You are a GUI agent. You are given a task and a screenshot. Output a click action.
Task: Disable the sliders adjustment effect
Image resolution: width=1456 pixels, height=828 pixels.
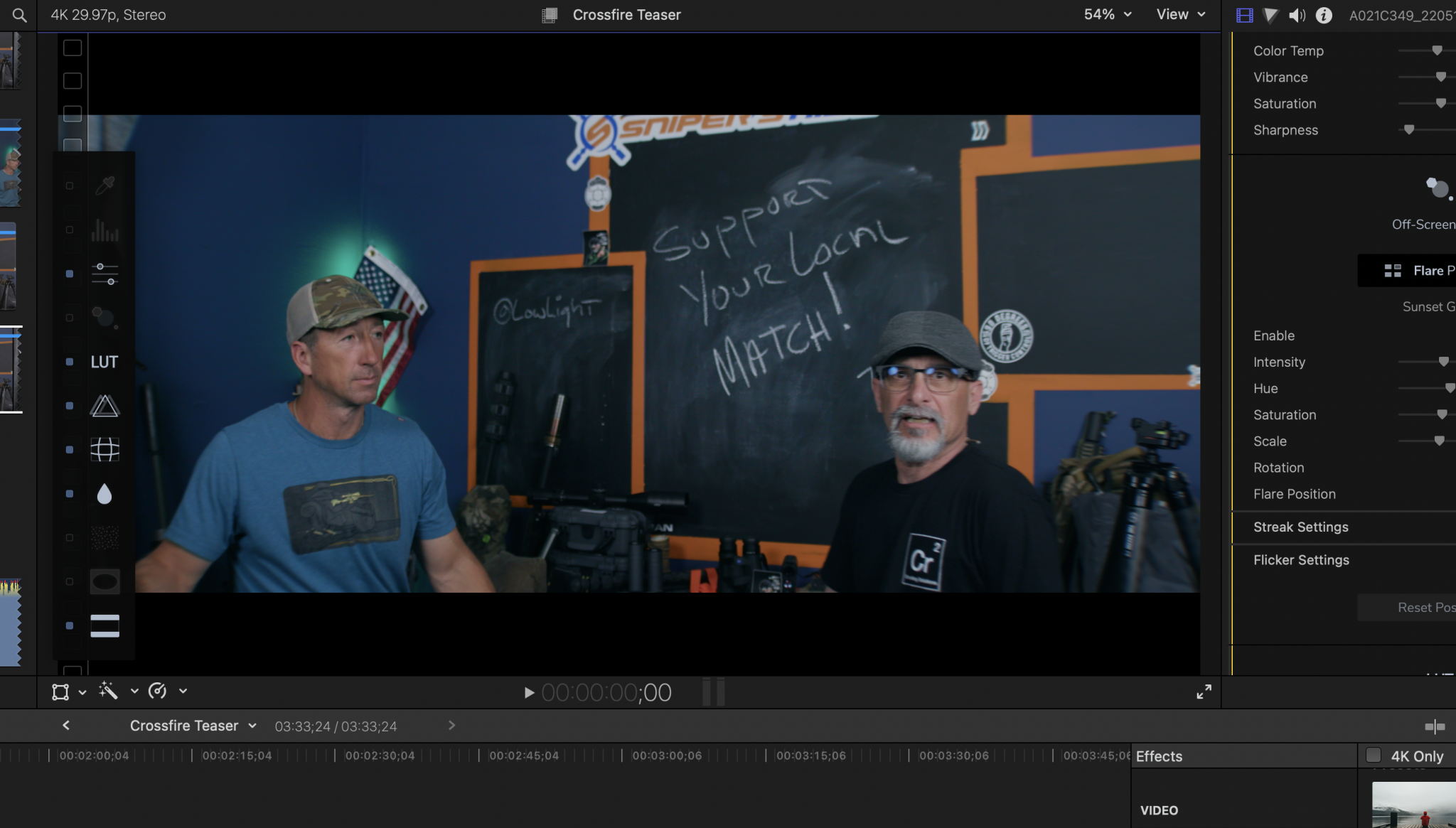70,274
